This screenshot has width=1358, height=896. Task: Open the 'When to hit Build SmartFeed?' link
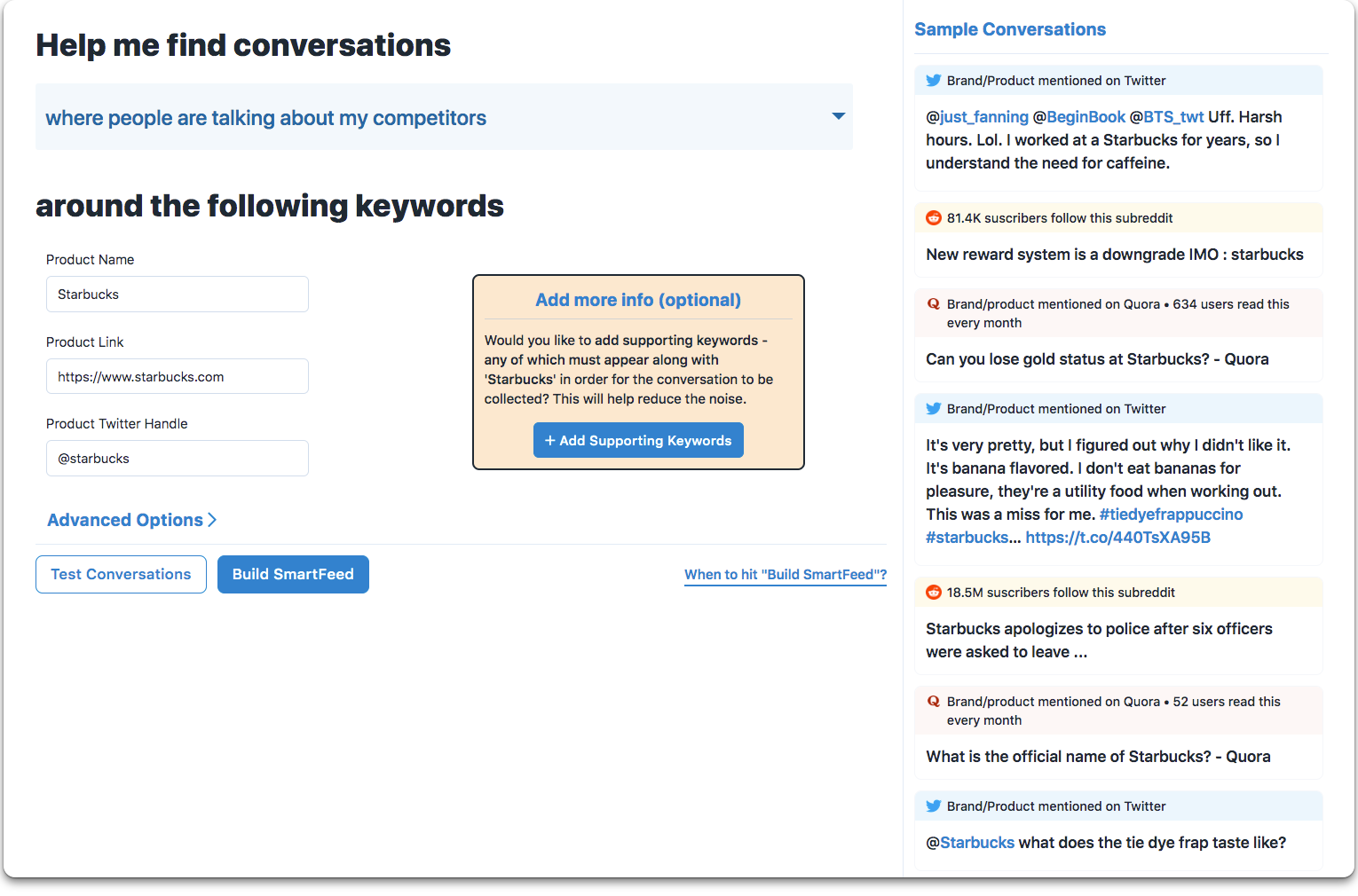[x=786, y=575]
